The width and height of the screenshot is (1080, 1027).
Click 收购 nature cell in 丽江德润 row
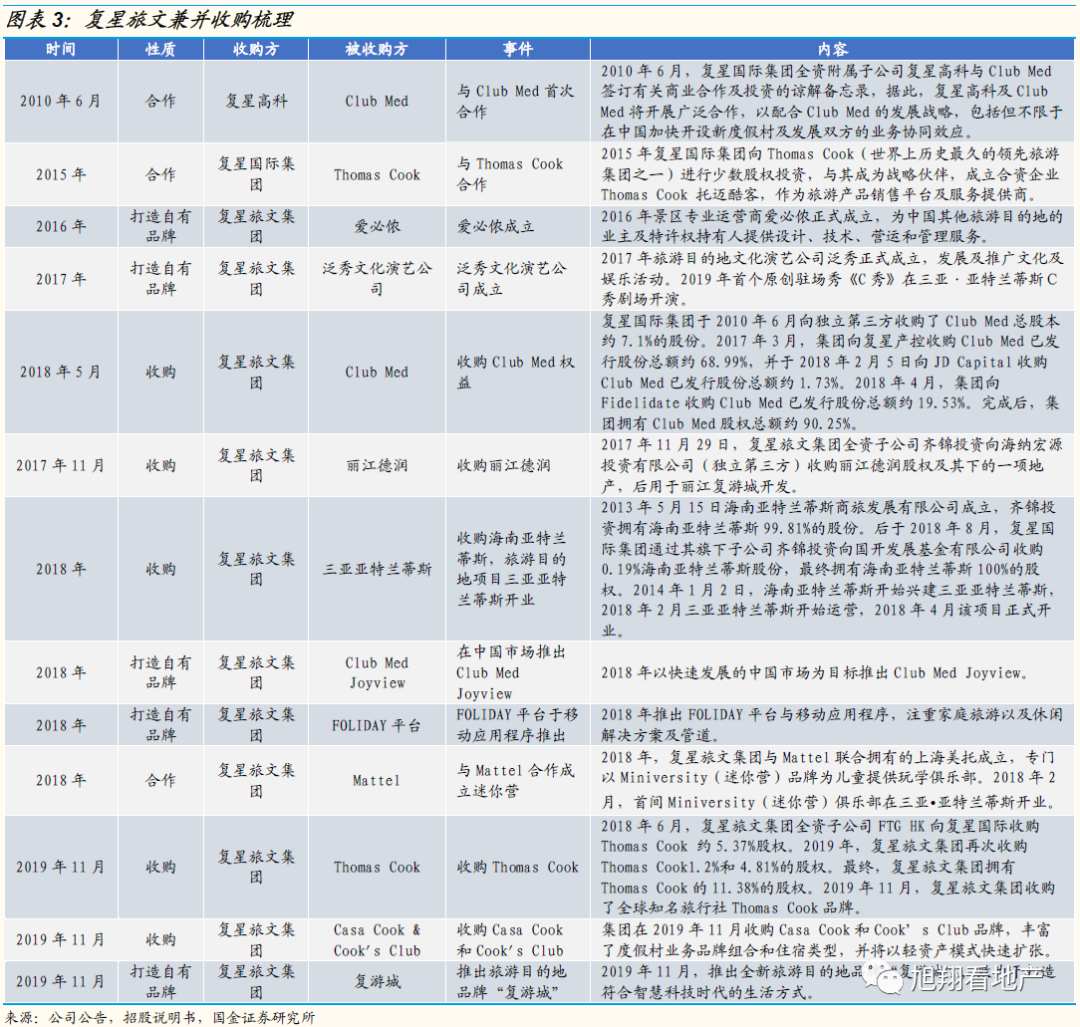pyautogui.click(x=160, y=466)
